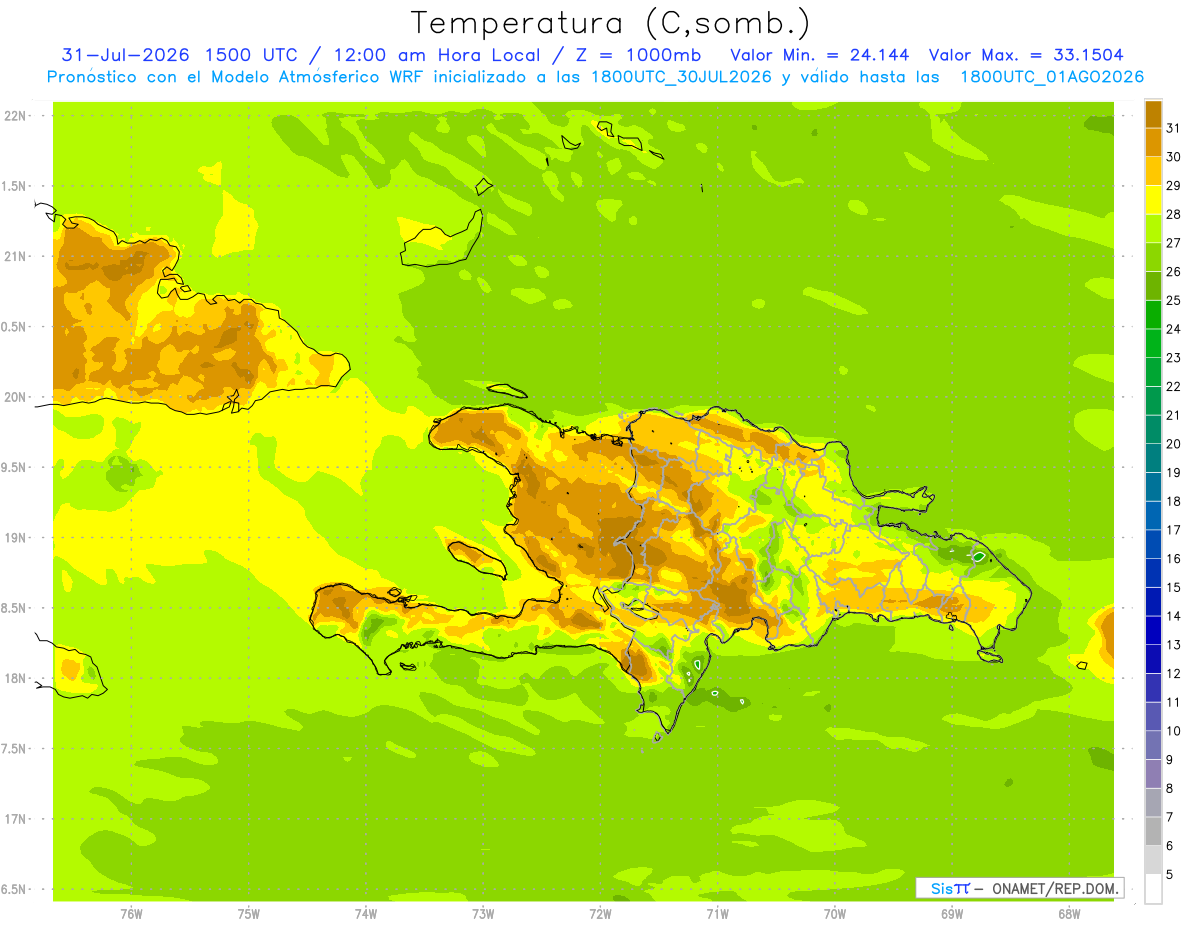This screenshot has width=1200, height=927.
Task: Click the "20" label on the color scale
Action: 1174,444
